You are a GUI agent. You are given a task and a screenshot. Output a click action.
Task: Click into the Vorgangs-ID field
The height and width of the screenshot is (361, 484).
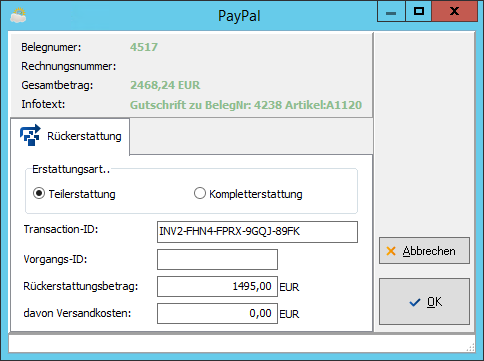[x=217, y=259]
